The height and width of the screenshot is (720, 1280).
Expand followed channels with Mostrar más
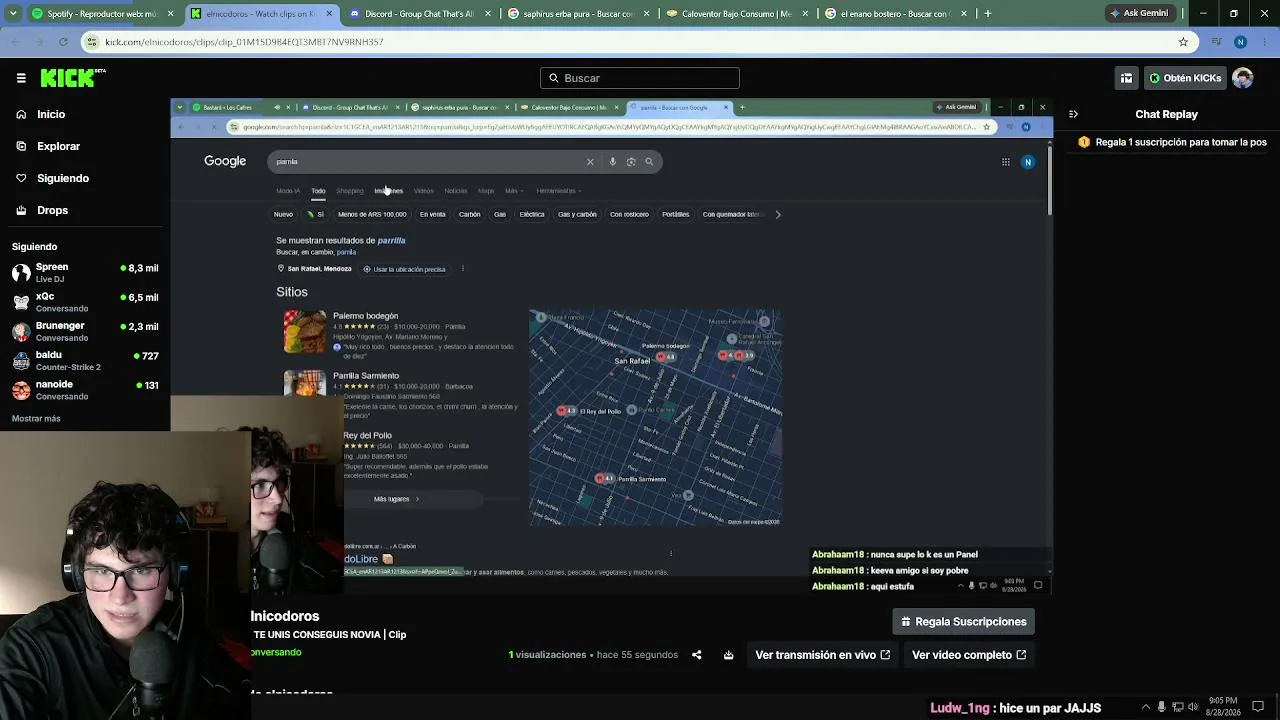coord(36,419)
